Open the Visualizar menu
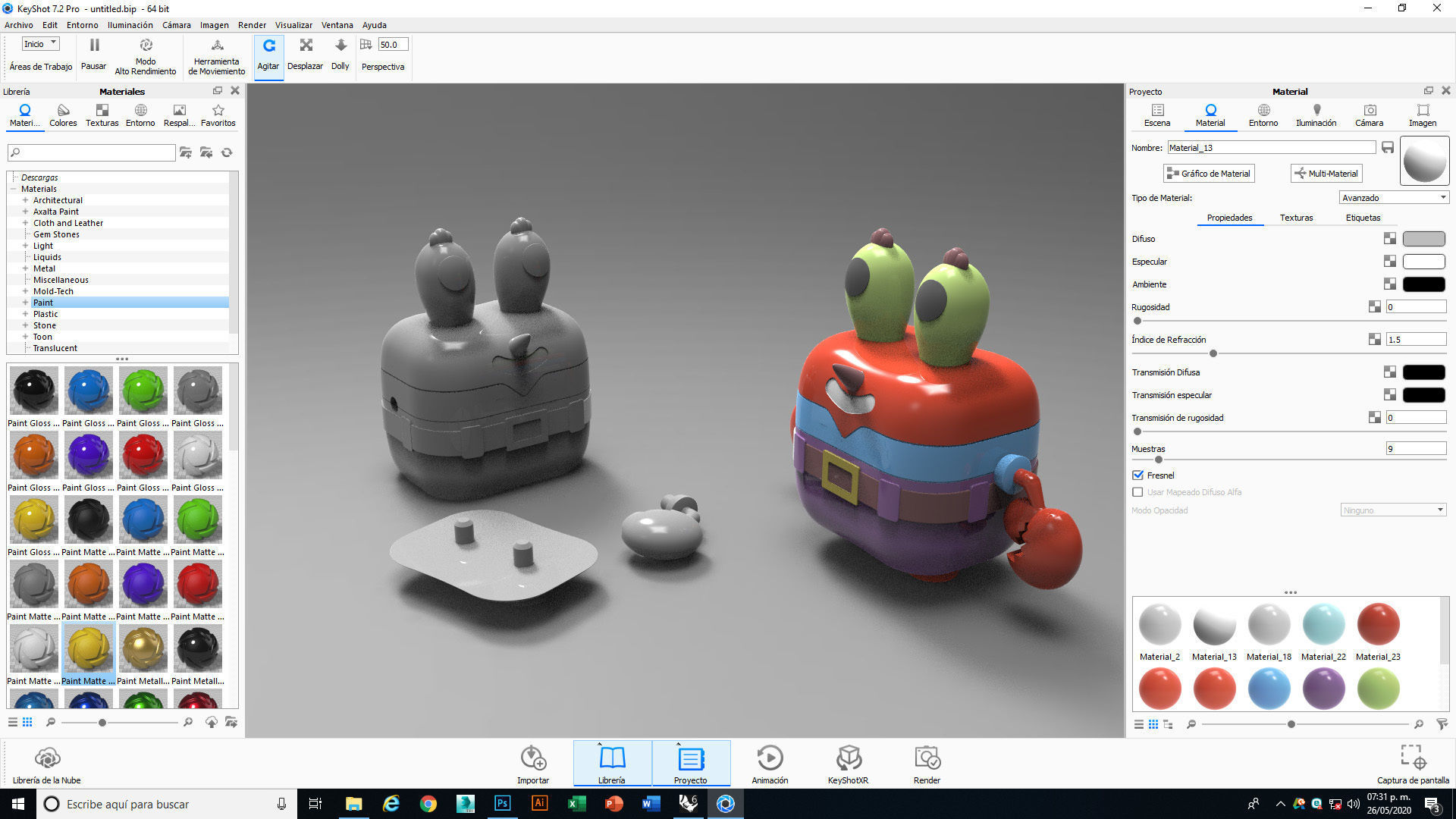Screen dimensions: 1456x819 coord(293,25)
